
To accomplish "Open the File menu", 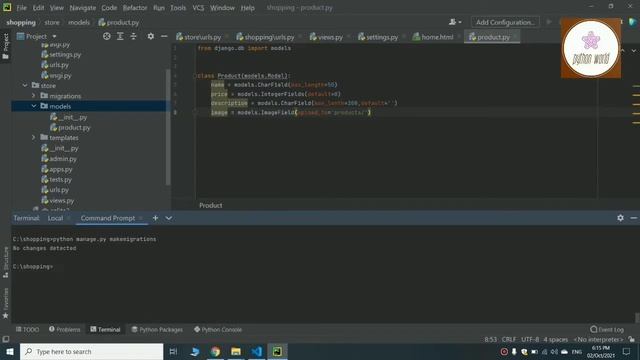I will tap(21, 7).
